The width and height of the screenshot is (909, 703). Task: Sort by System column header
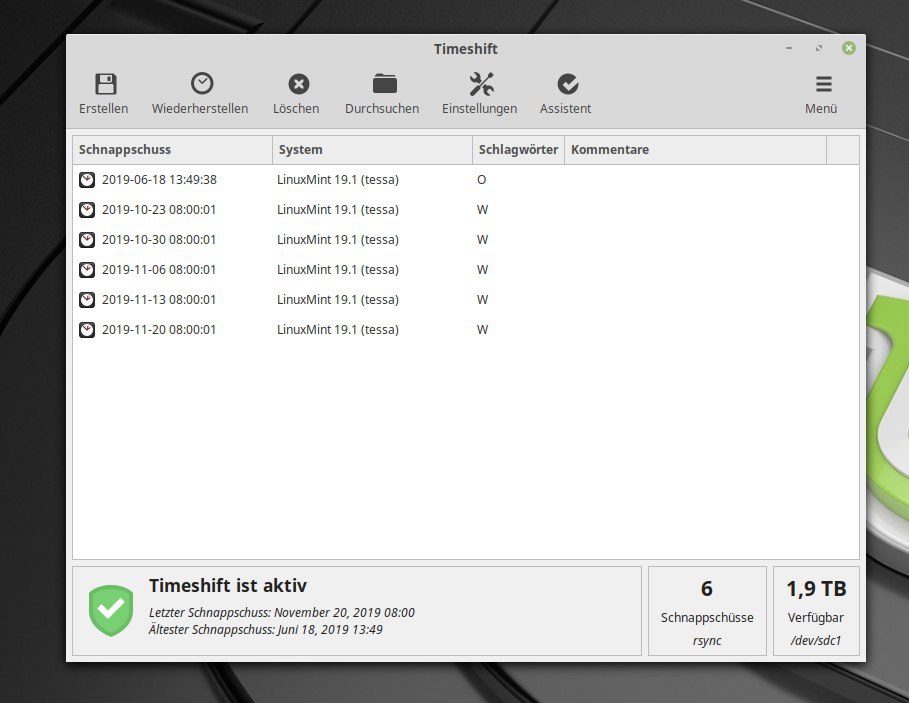tap(372, 150)
